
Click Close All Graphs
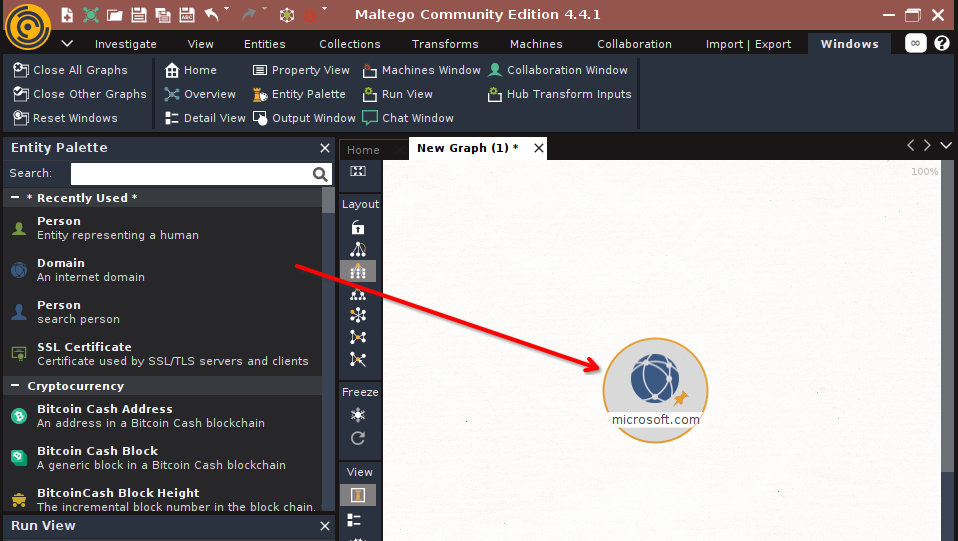[70, 70]
